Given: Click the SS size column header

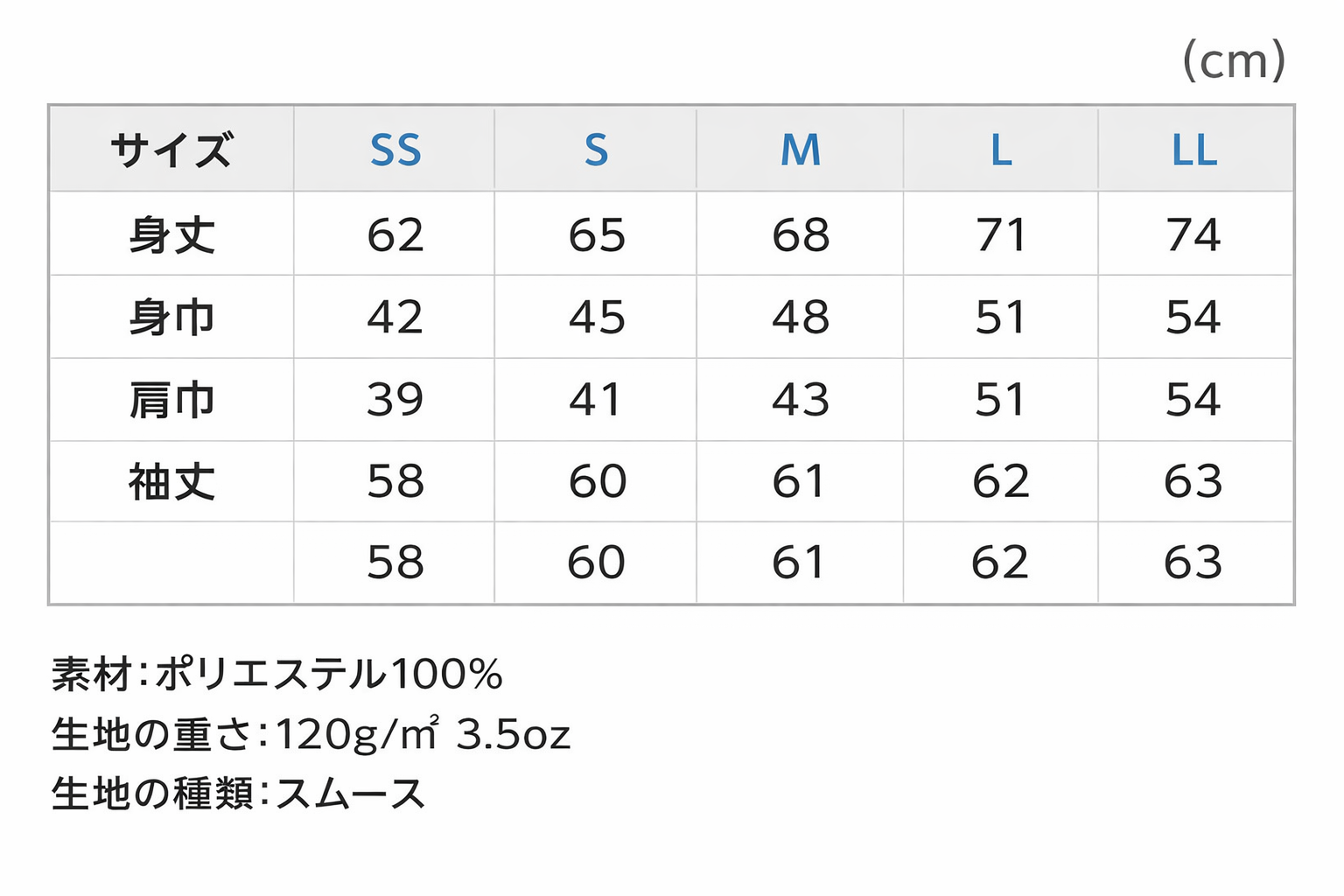Looking at the screenshot, I should coord(395,150).
